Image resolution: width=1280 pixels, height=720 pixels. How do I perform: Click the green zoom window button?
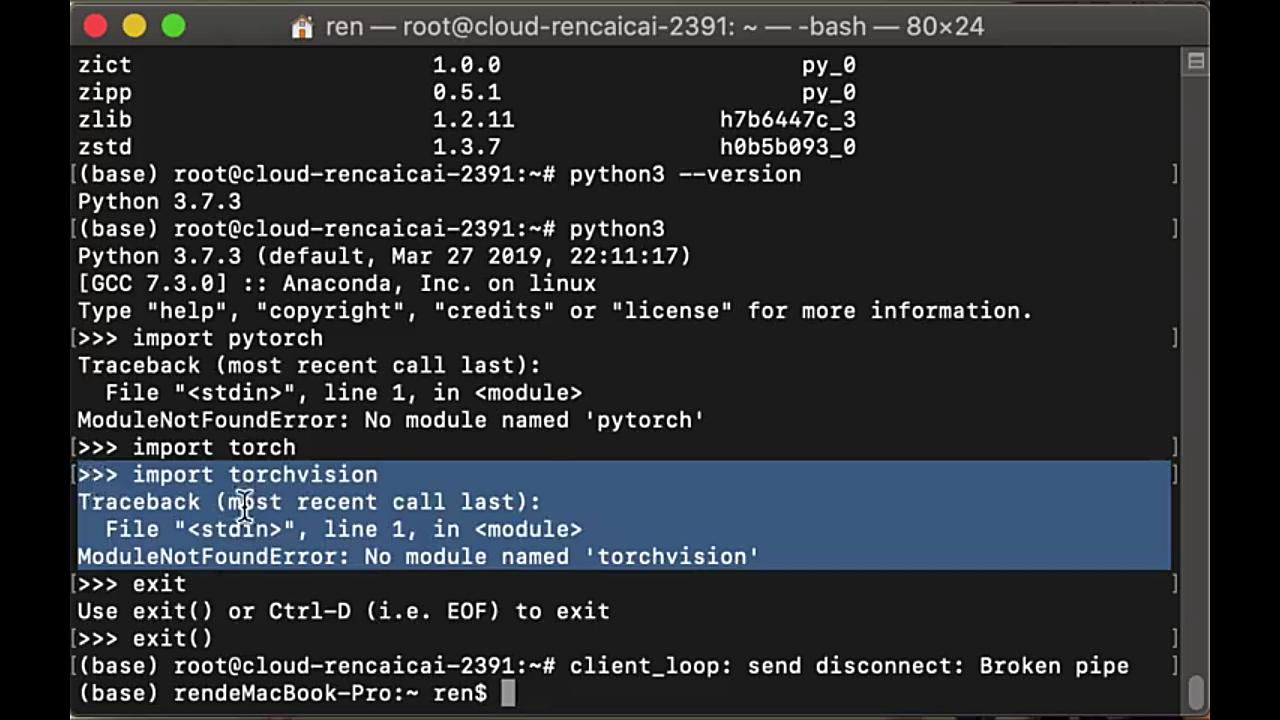(173, 26)
